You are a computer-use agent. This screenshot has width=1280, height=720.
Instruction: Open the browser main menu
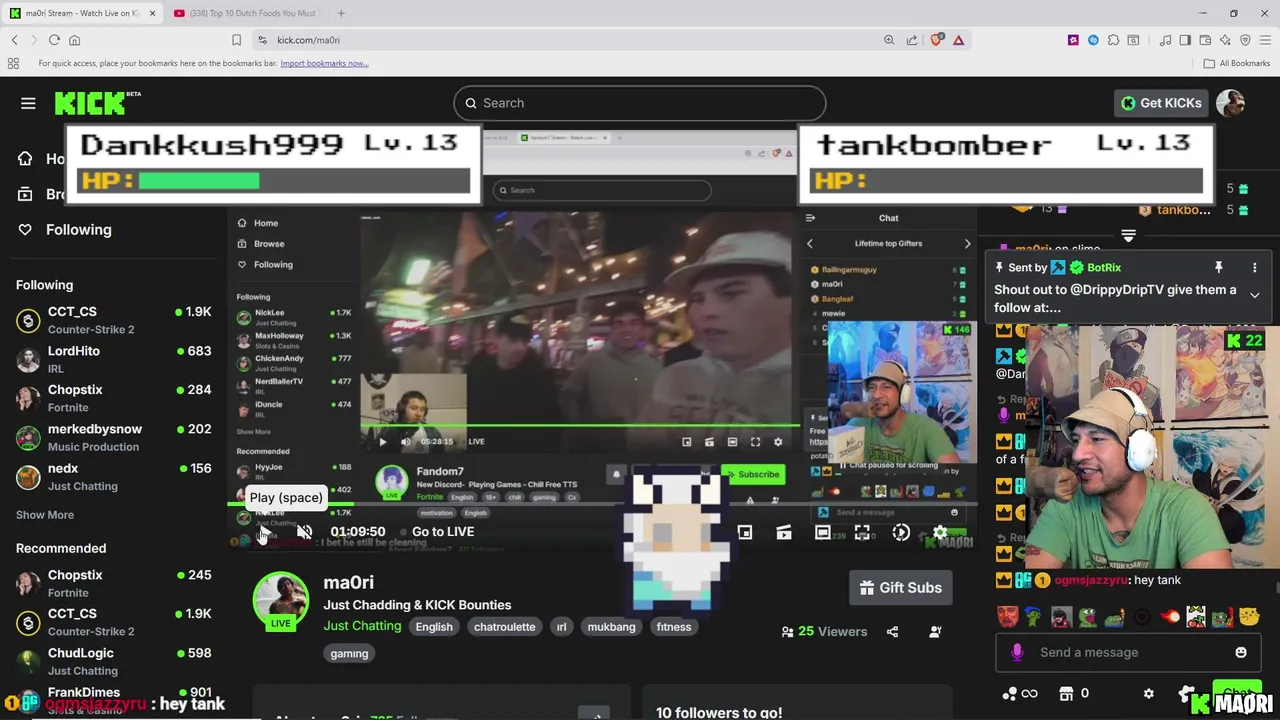[1265, 40]
